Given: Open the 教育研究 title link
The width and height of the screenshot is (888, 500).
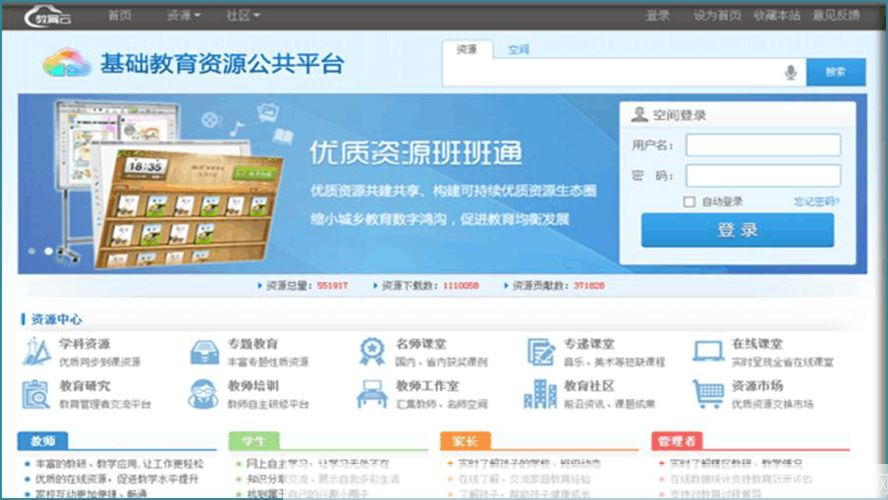Looking at the screenshot, I should point(85,386).
